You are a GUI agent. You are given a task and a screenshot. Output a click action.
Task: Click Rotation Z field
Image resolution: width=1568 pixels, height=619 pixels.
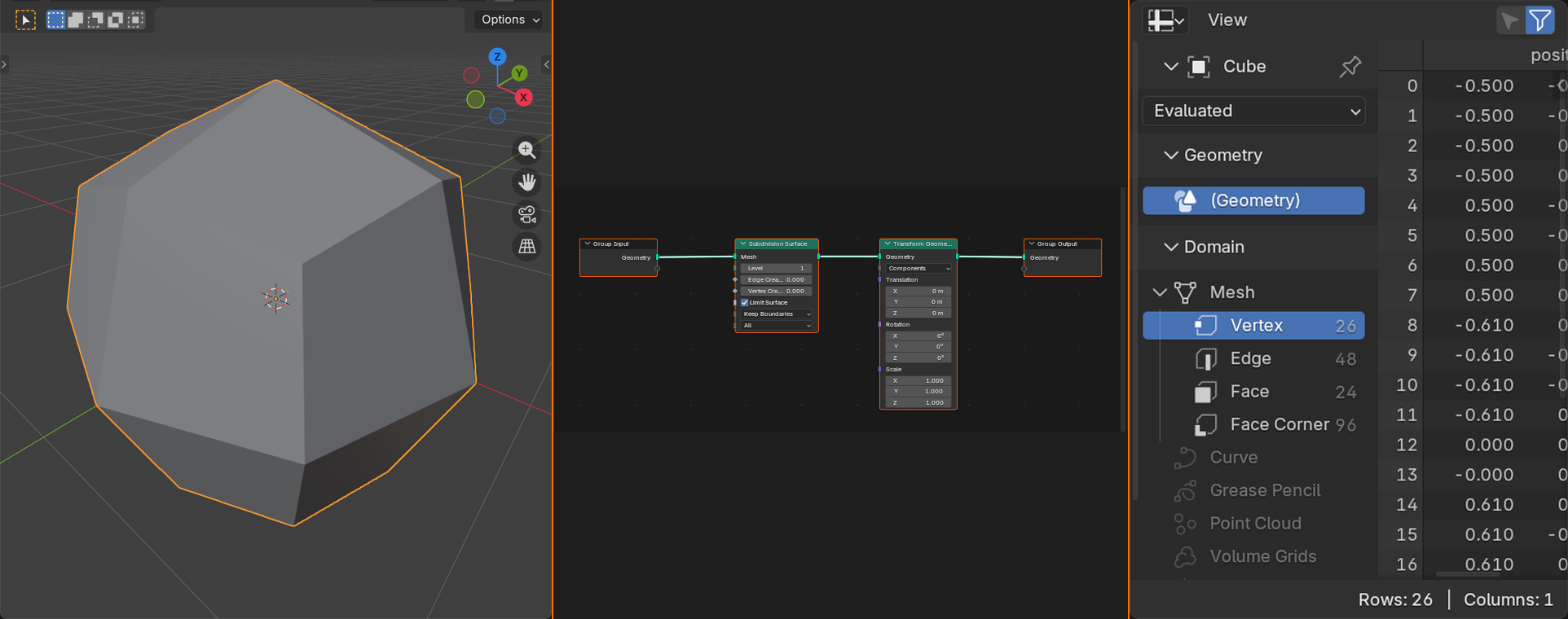click(x=918, y=358)
